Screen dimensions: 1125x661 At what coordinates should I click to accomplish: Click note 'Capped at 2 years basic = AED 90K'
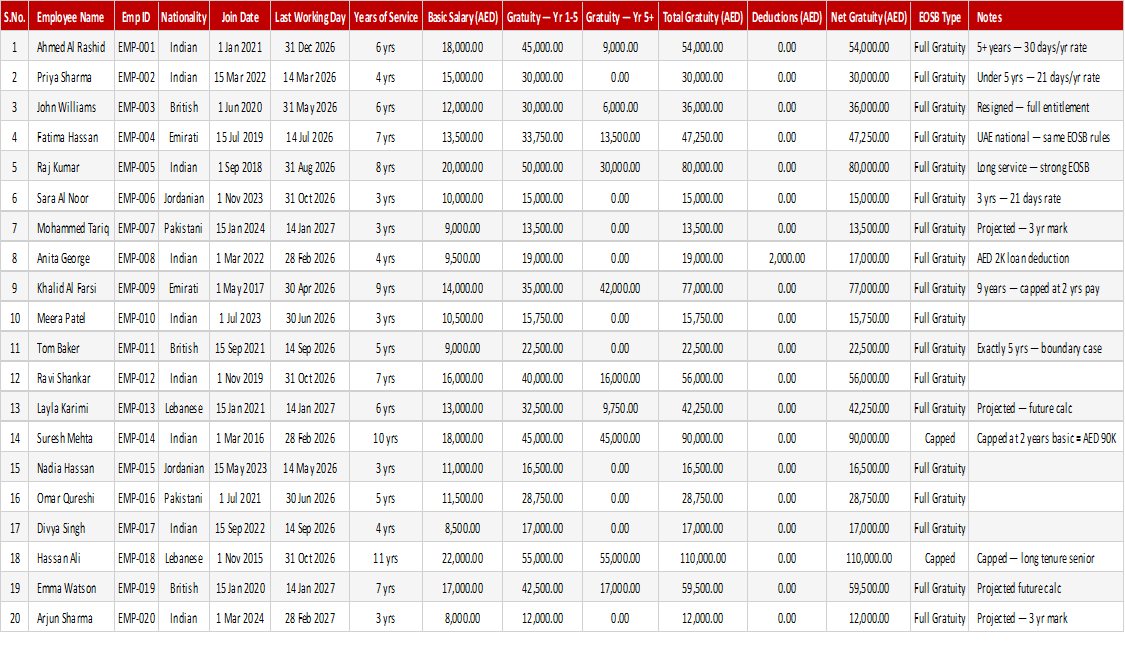tap(1046, 439)
